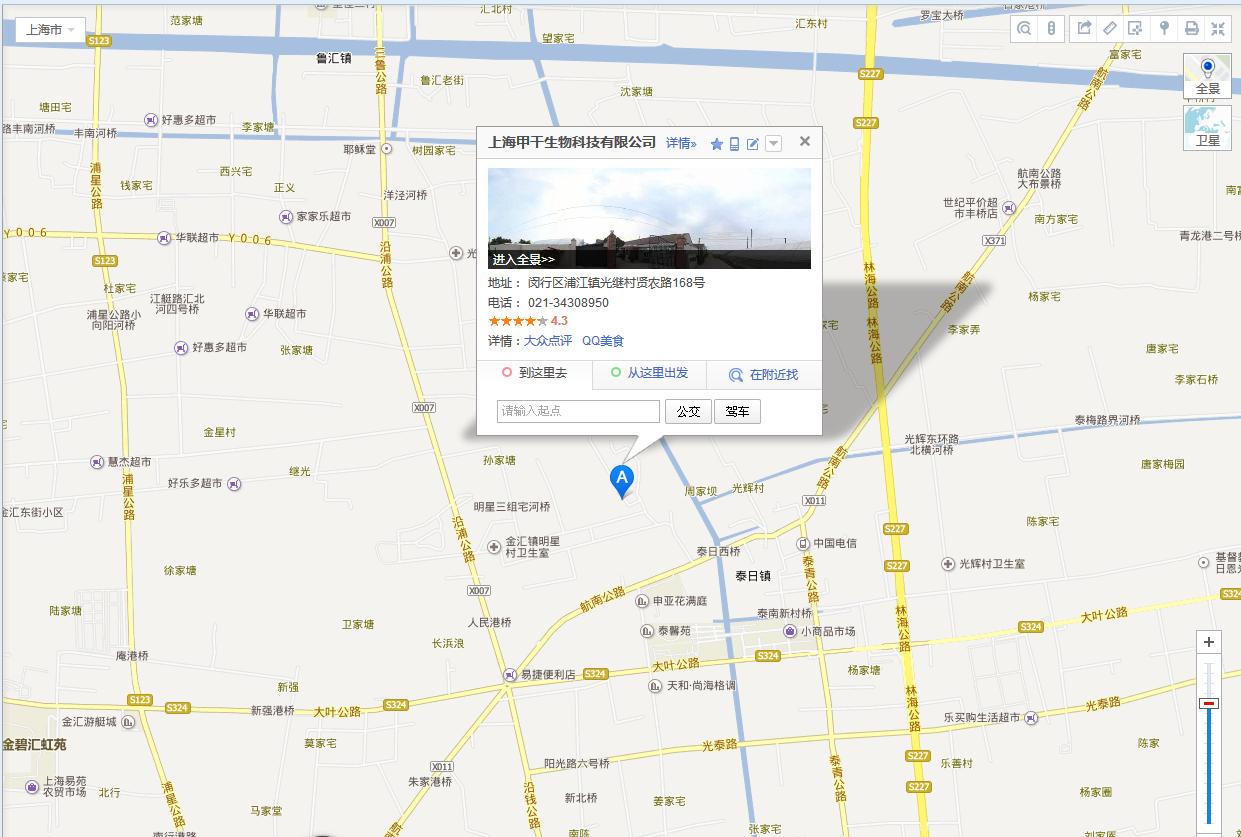Screen dimensions: 1241x837
Task: Click the address 闵行区浦江镇光继村贤农路168号
Action: [616, 282]
